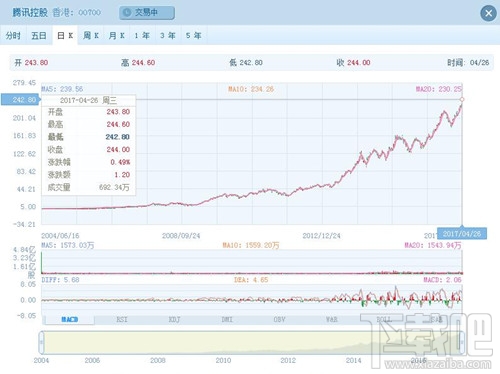Viewport: 500px width, 374px height.
Task: Click left handle of timeline range slider
Action: point(41,342)
